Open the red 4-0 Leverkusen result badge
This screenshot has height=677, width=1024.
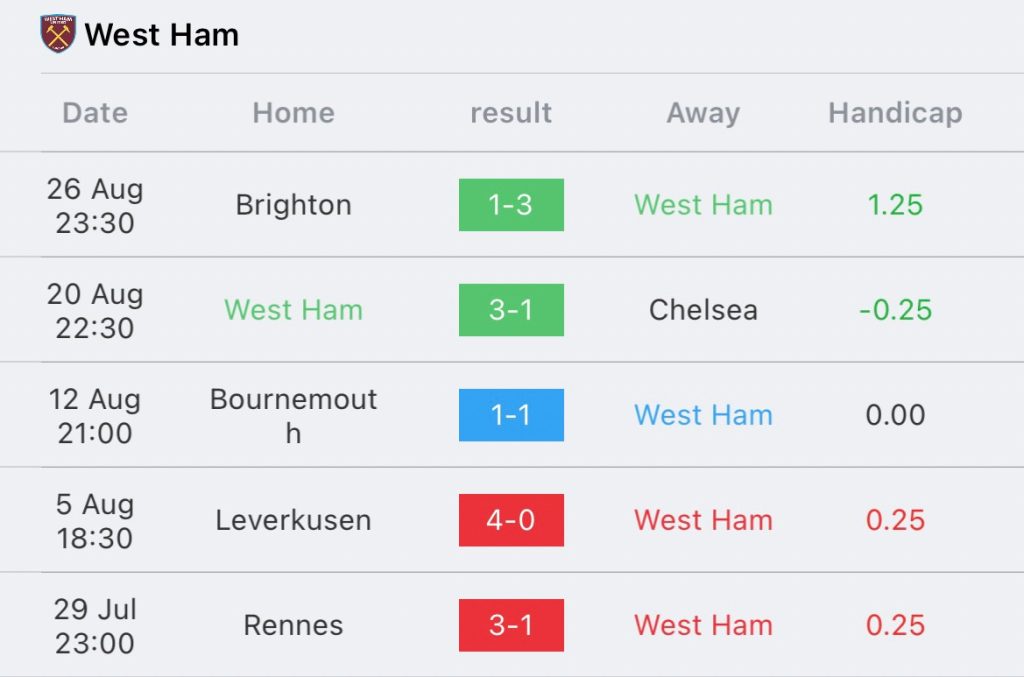(x=511, y=520)
